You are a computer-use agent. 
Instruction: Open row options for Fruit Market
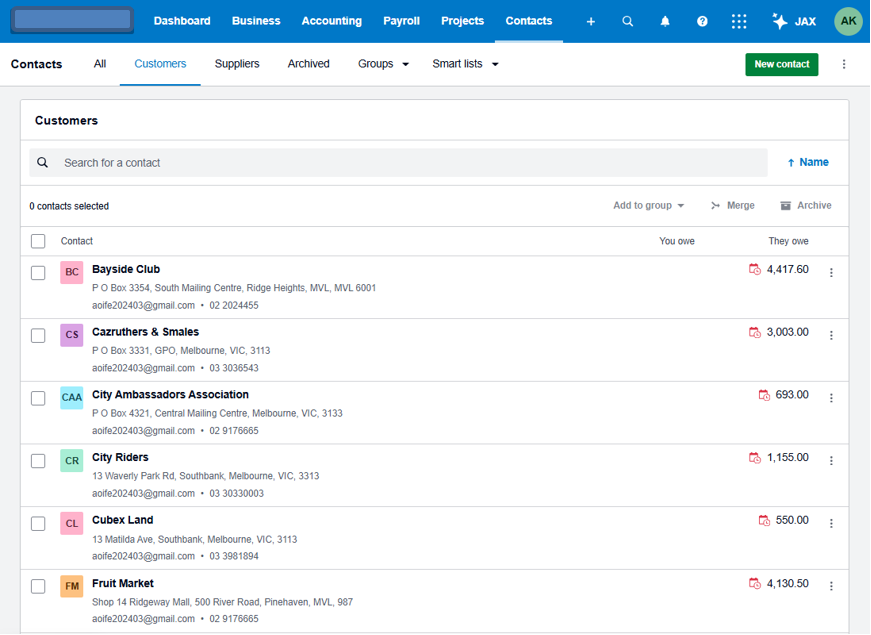tap(831, 586)
